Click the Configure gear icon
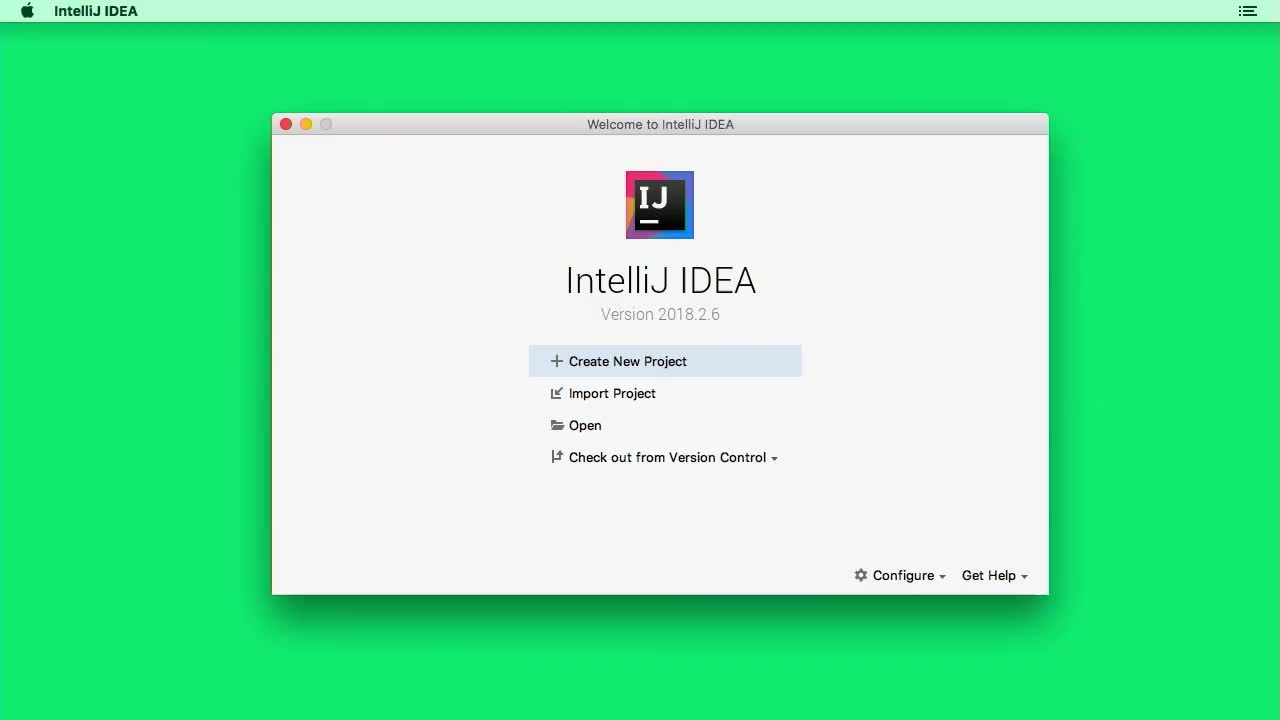Screen dimensions: 1280x720 click(x=861, y=575)
